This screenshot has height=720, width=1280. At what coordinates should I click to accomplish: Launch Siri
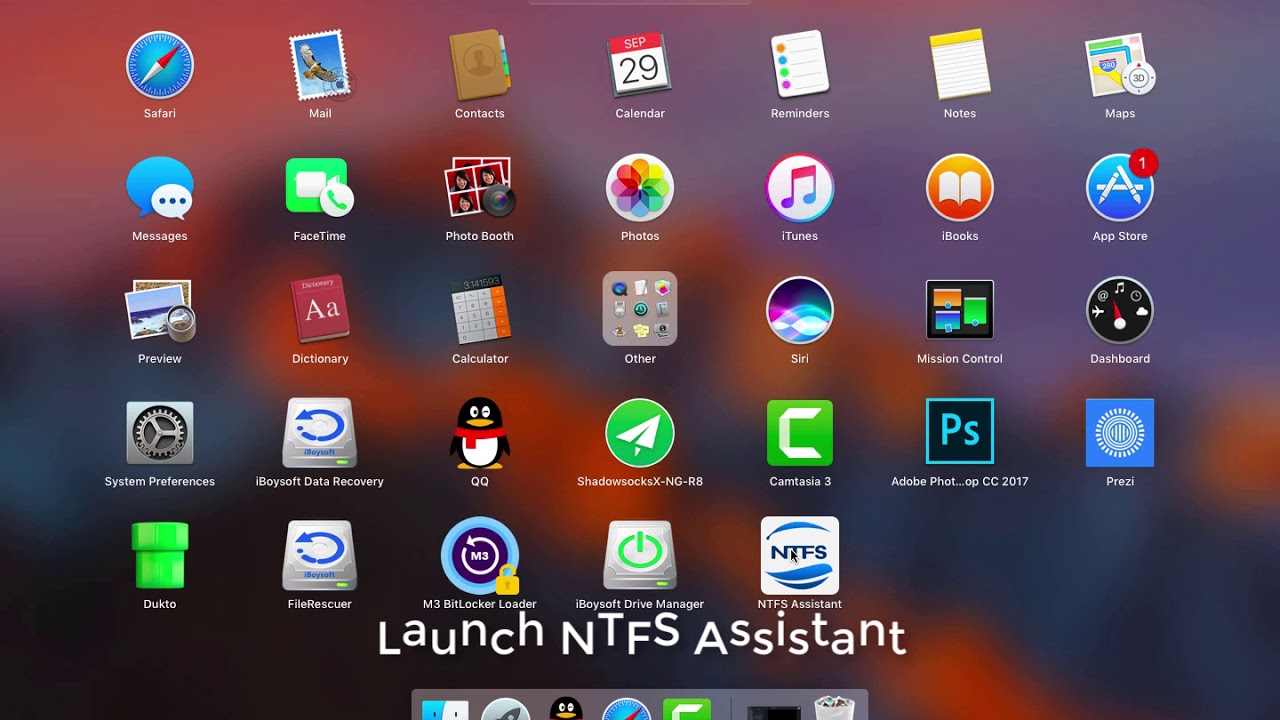[800, 311]
